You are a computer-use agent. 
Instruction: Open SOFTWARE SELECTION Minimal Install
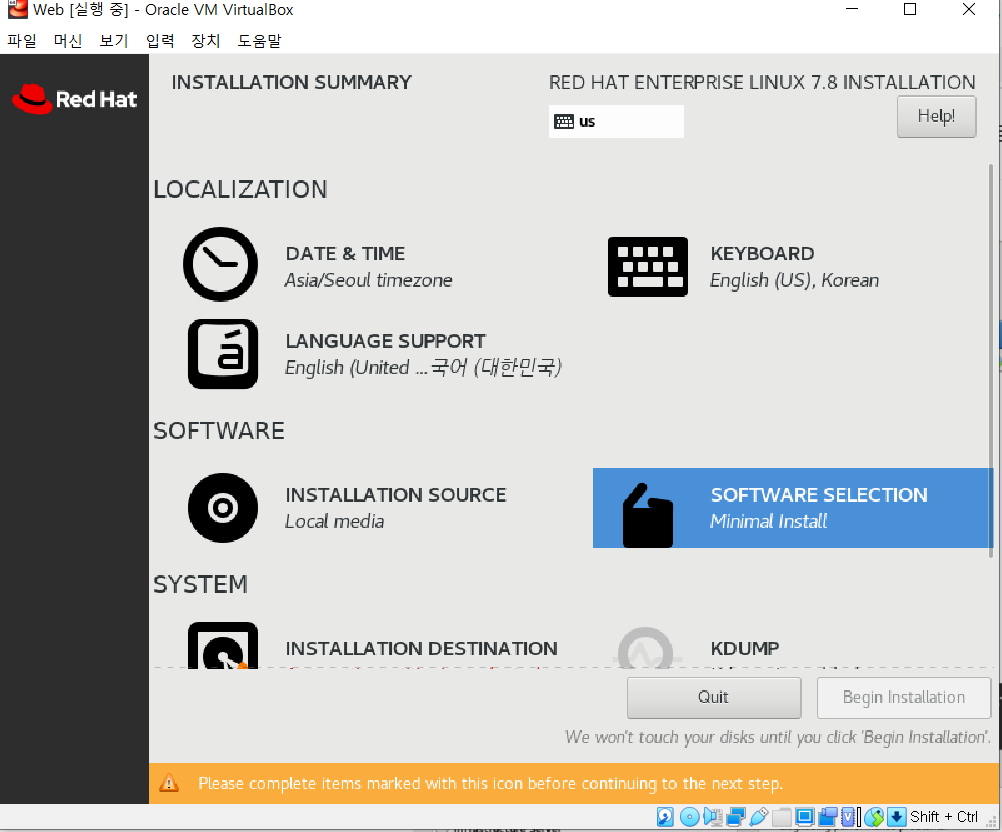[x=793, y=508]
